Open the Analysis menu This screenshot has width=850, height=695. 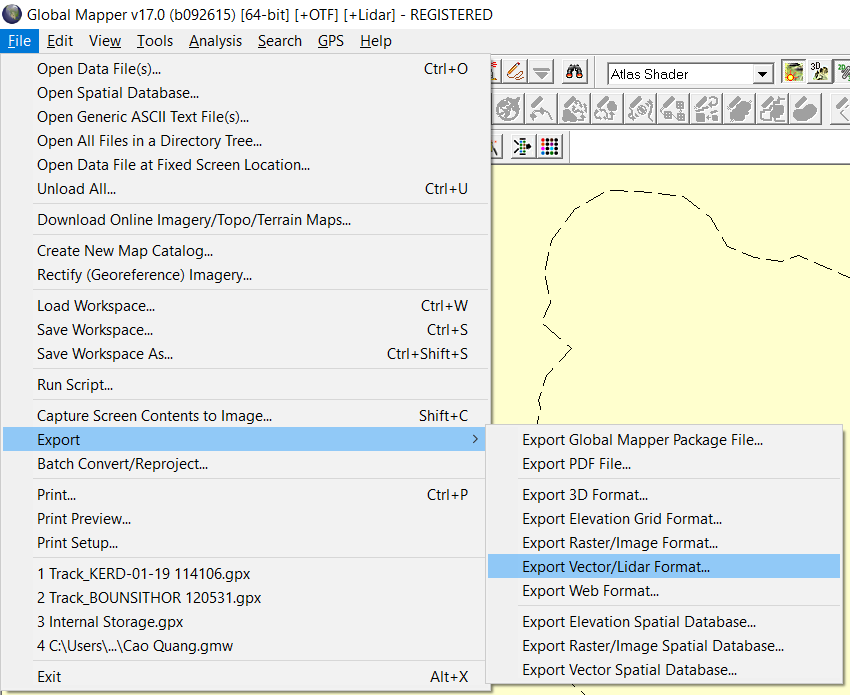(x=215, y=41)
